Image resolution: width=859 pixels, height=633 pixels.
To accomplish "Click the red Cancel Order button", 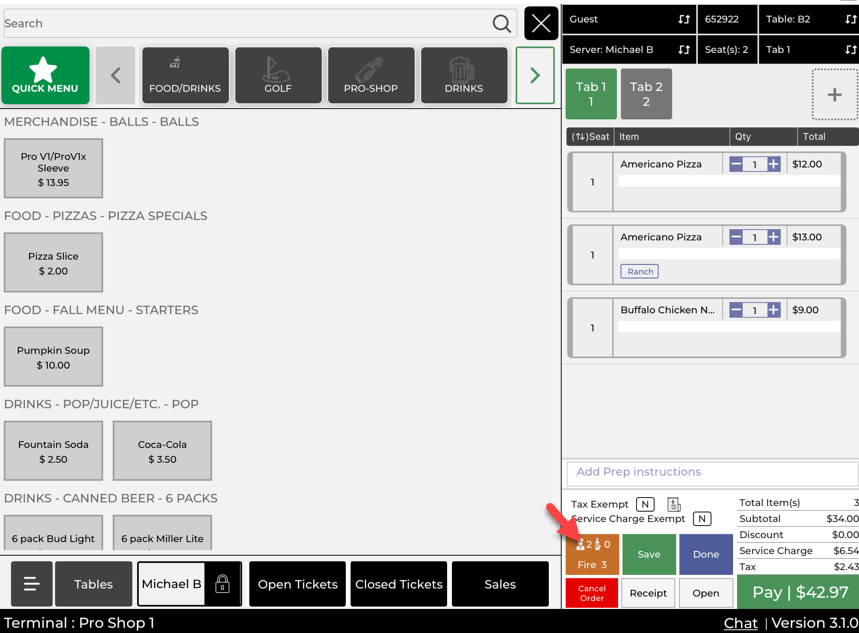I will coord(592,593).
